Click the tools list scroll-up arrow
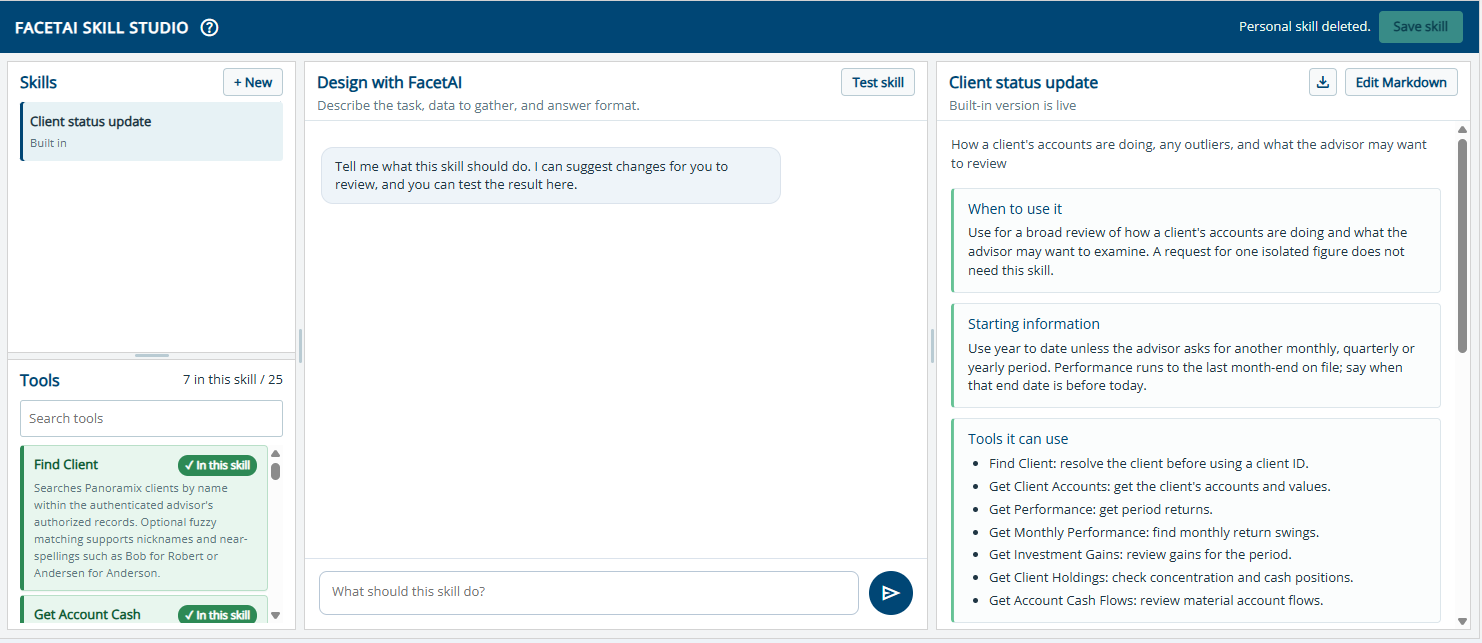Viewport: 1482px width, 643px height. [276, 454]
